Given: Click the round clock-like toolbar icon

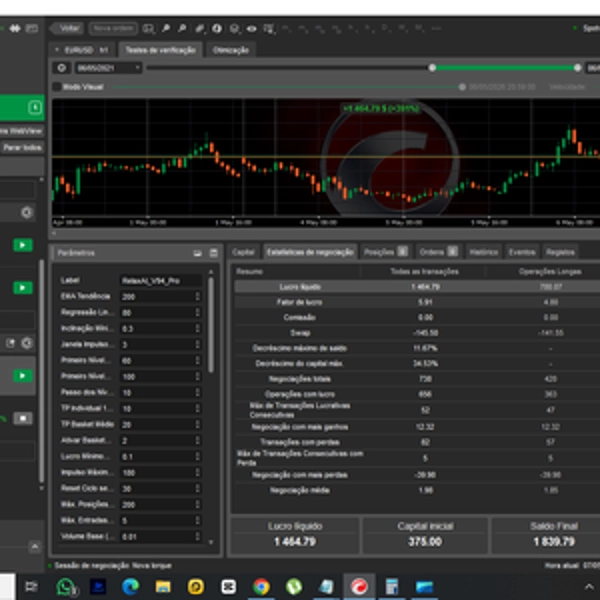Looking at the screenshot, I should (x=217, y=28).
